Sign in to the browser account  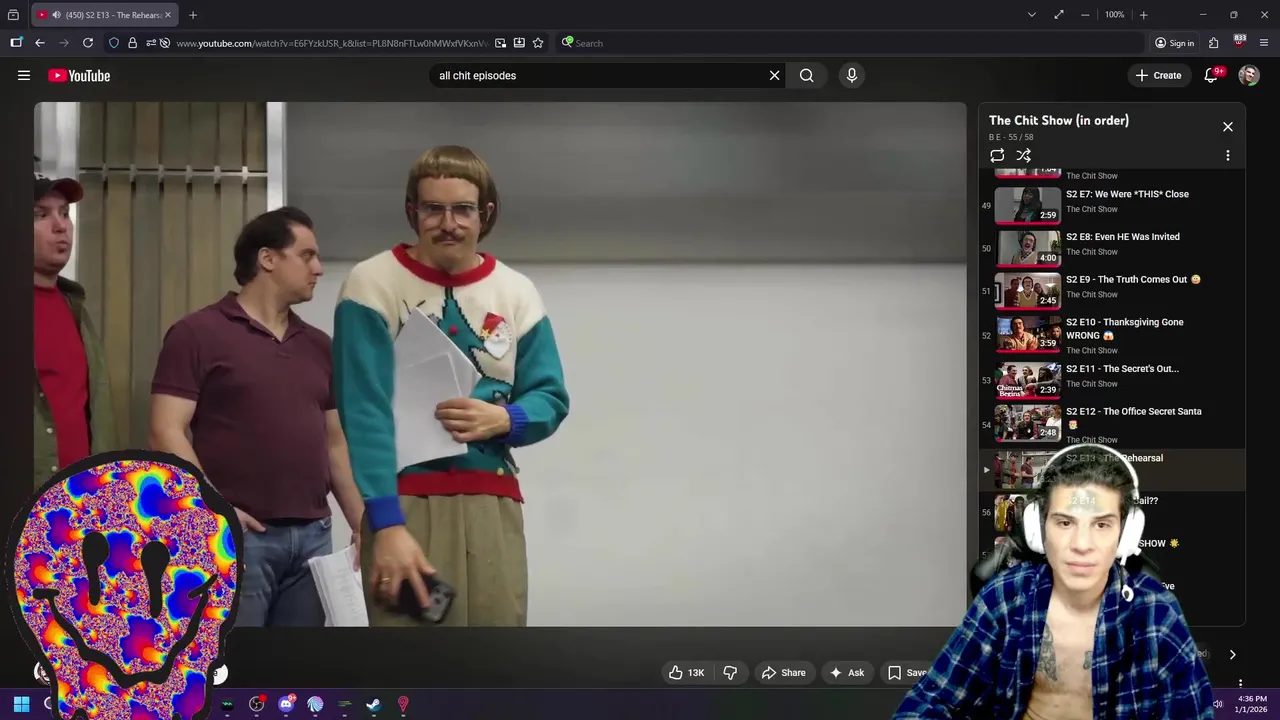pyautogui.click(x=1174, y=43)
